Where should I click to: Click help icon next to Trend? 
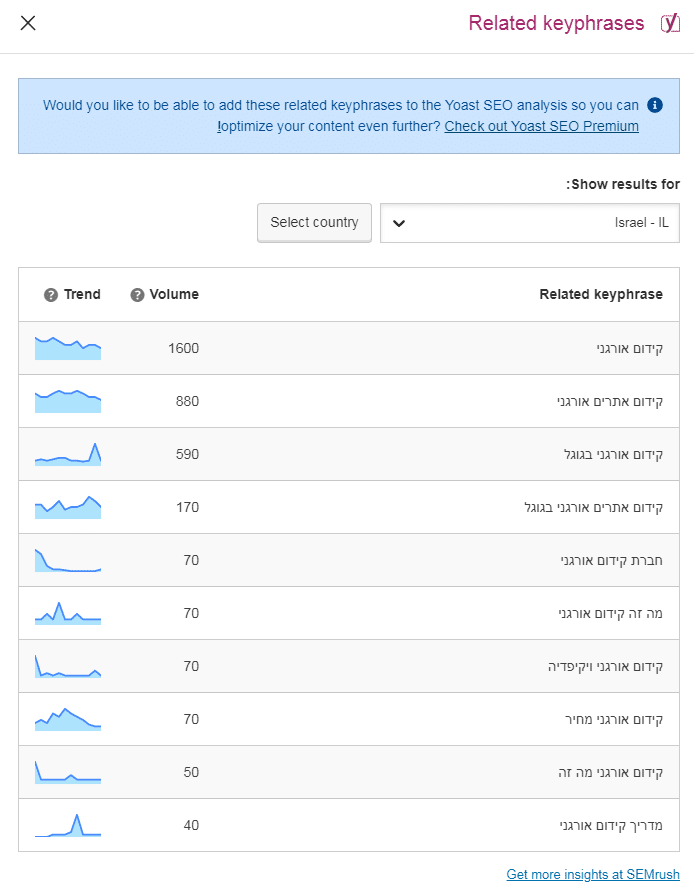[x=51, y=295]
